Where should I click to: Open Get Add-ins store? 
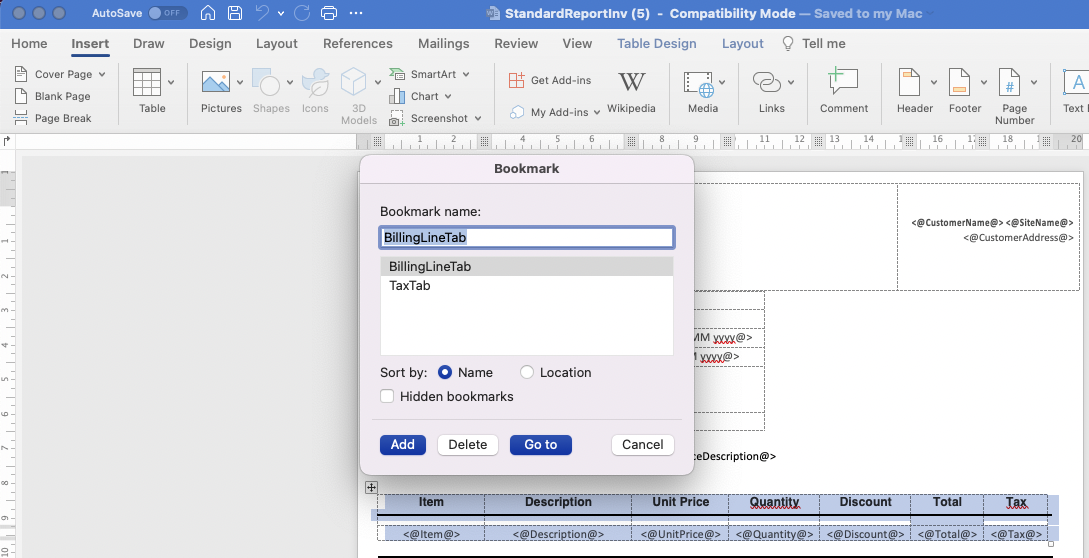(x=550, y=80)
